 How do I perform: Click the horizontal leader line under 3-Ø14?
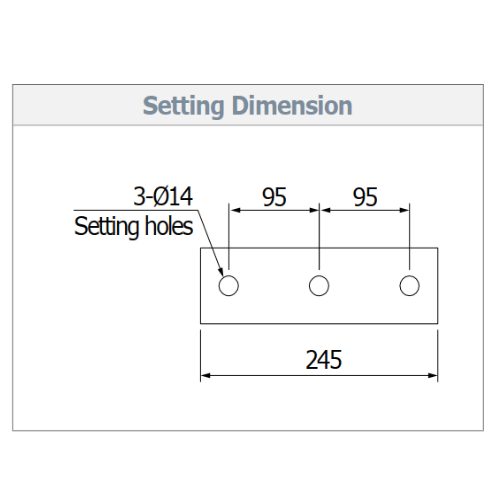[136, 210]
